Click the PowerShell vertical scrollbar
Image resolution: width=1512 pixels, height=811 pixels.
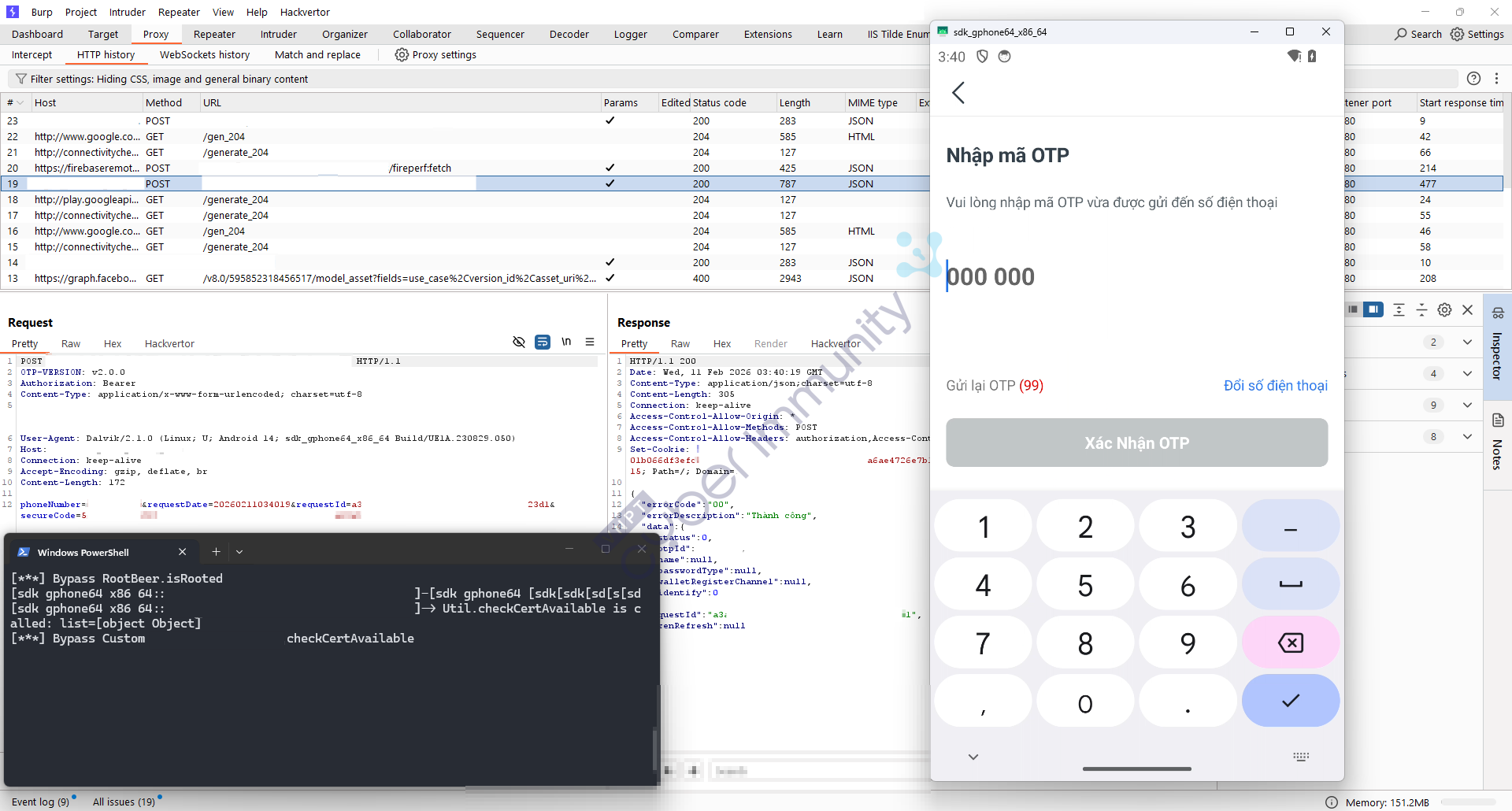(654, 748)
